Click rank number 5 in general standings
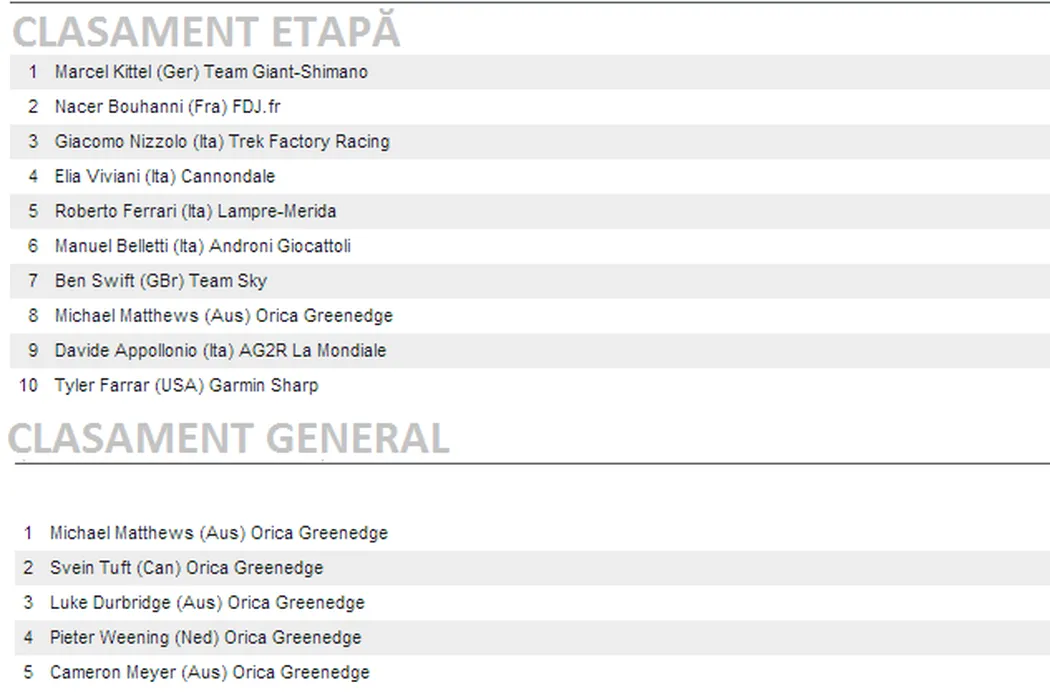 click(28, 673)
